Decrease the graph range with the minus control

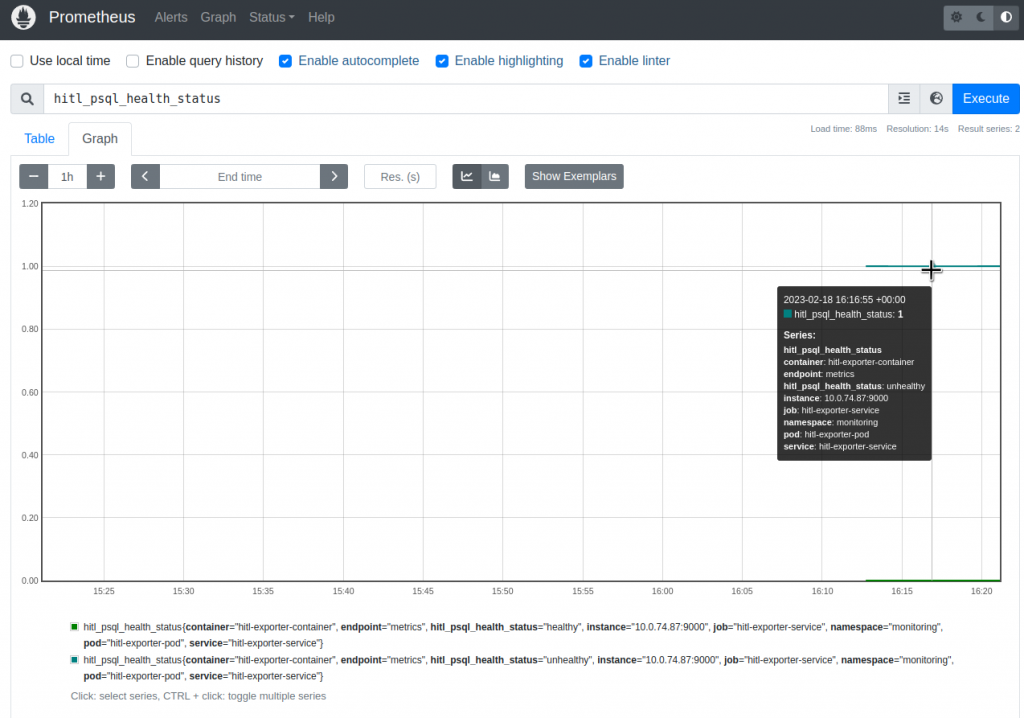click(33, 176)
